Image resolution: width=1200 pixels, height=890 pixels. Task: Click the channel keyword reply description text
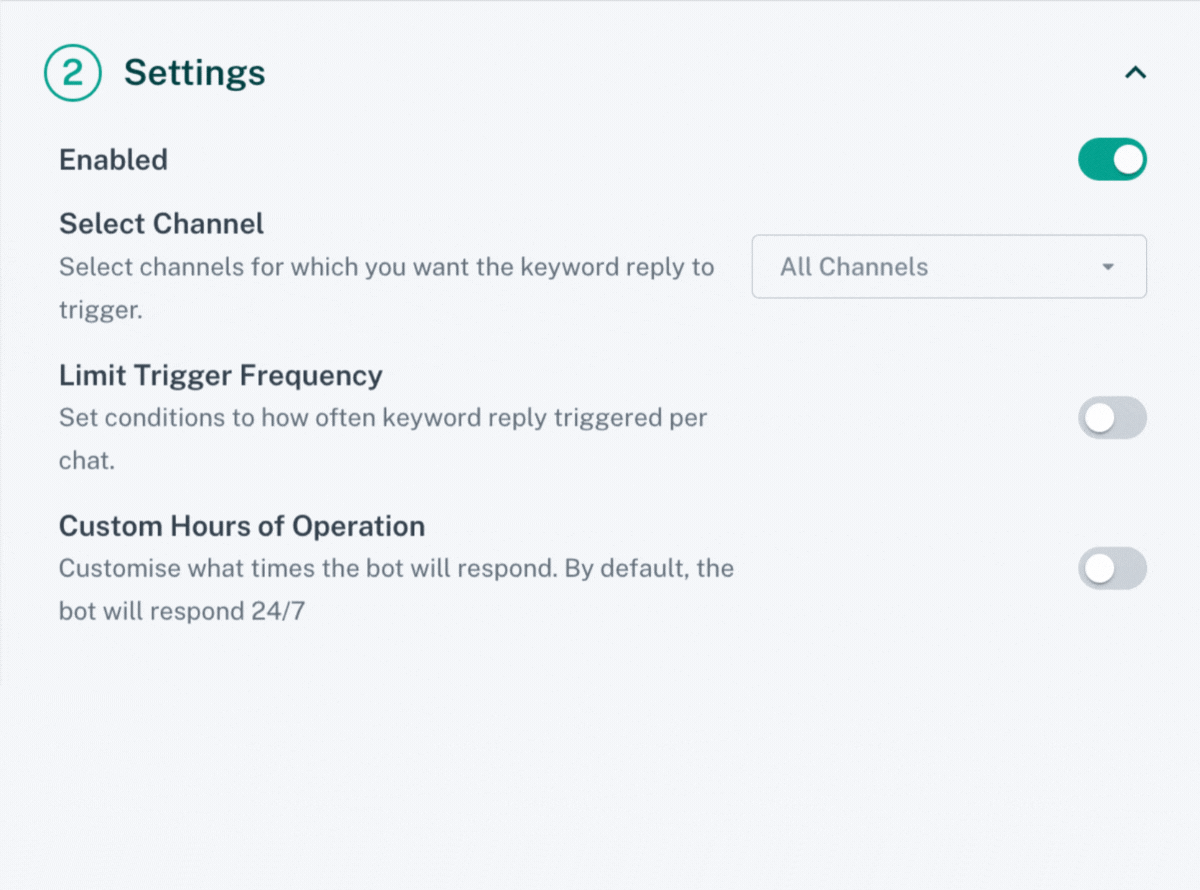click(x=386, y=268)
